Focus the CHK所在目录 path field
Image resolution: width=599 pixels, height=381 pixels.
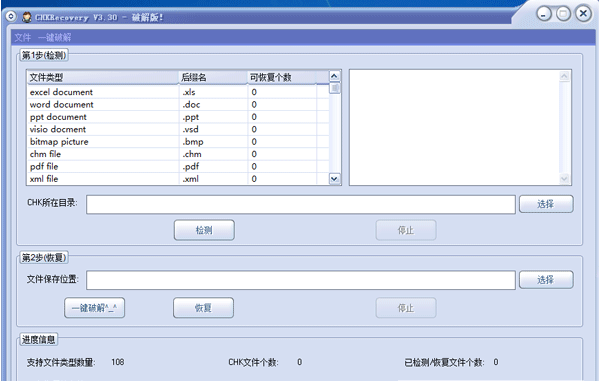pos(301,204)
